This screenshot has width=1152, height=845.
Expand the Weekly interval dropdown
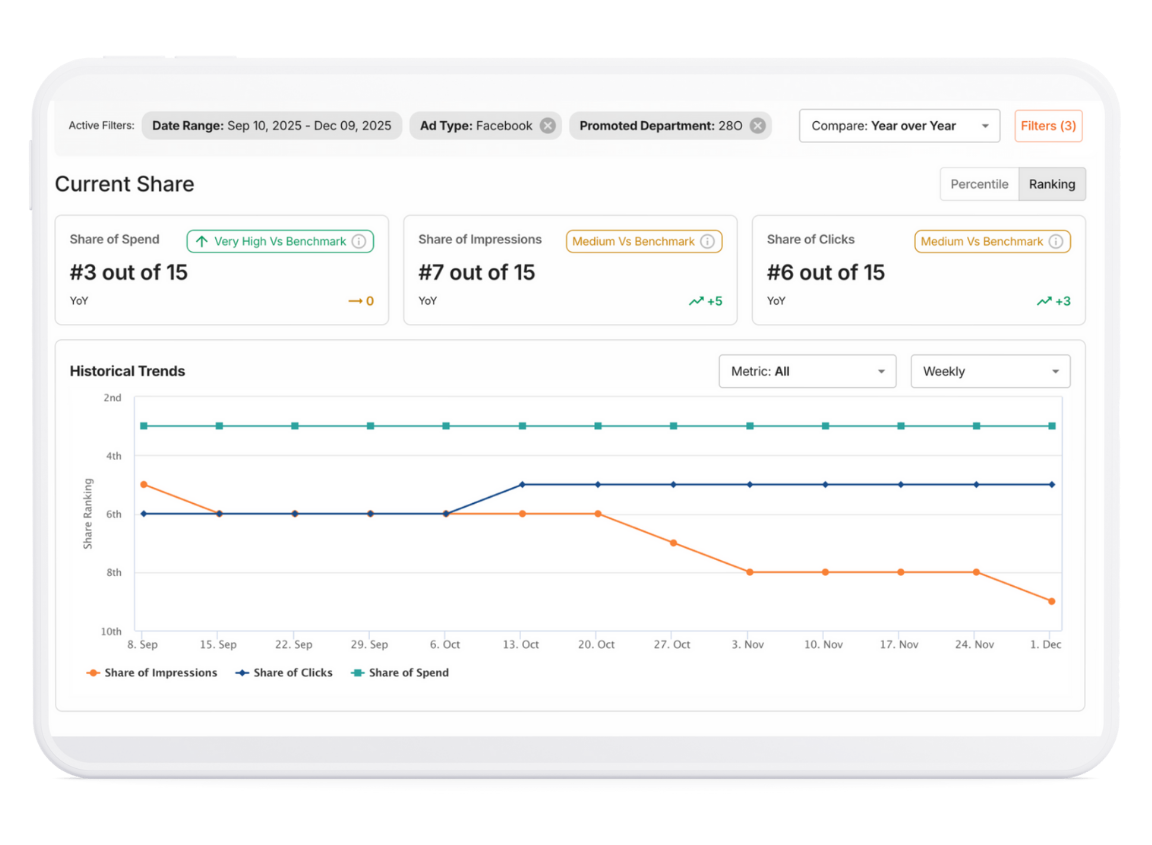990,371
